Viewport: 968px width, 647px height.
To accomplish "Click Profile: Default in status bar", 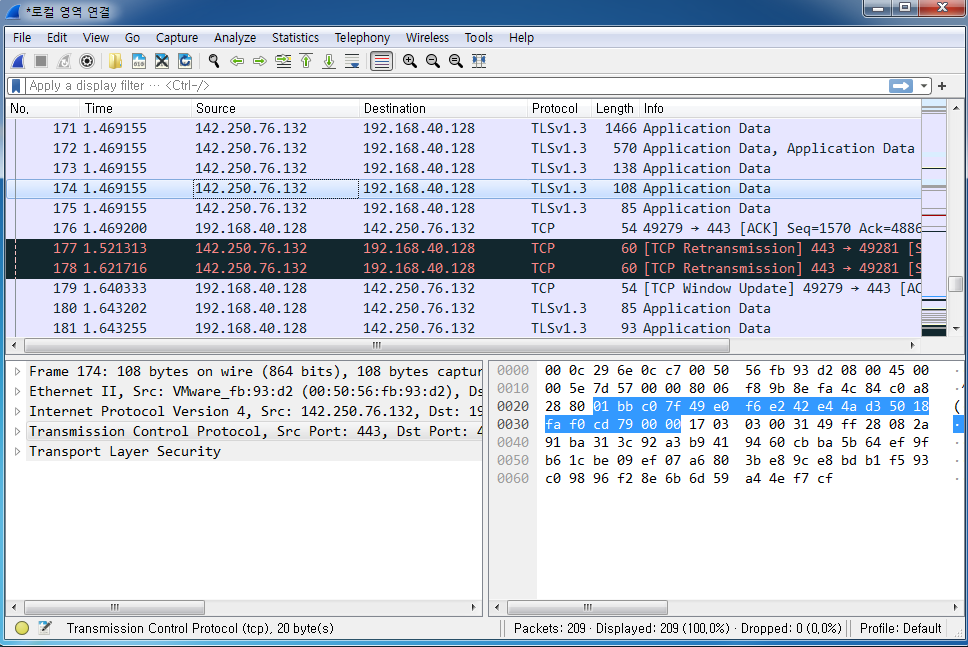I will pyautogui.click(x=900, y=628).
